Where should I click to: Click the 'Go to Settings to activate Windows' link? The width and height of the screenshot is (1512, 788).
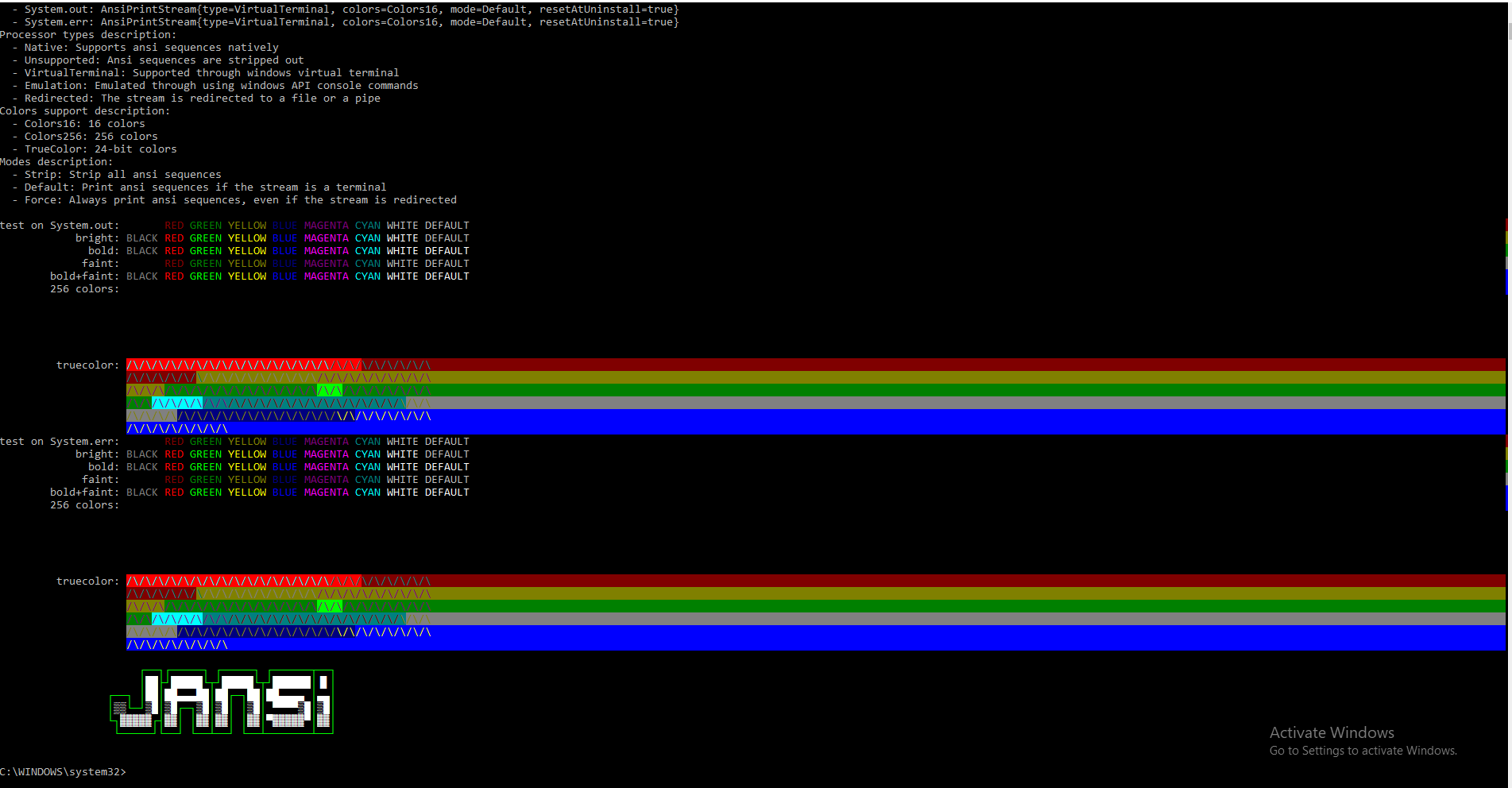pos(1363,751)
